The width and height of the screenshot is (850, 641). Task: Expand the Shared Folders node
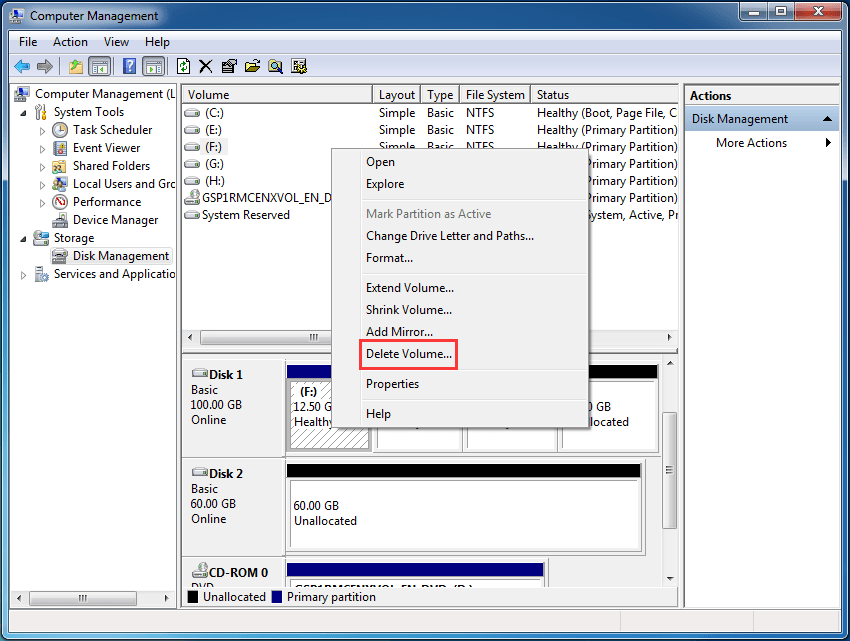click(x=42, y=167)
